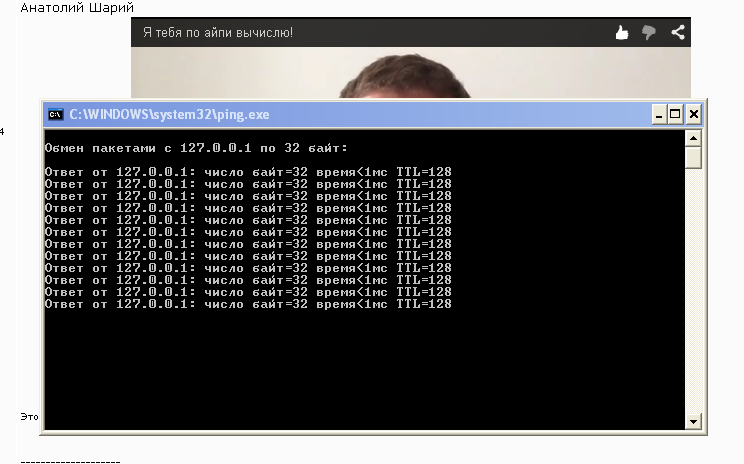This screenshot has height=464, width=744.
Task: Click the ping.exe window title bar text
Action: point(169,115)
